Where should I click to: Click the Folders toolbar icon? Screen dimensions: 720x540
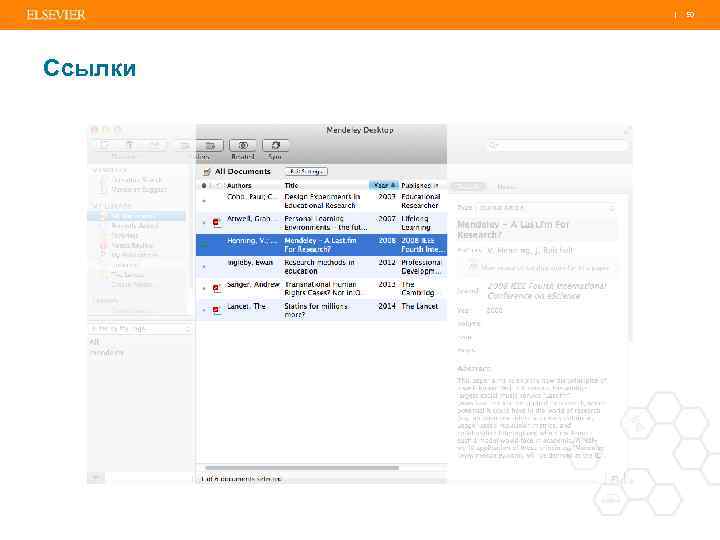pyautogui.click(x=210, y=146)
